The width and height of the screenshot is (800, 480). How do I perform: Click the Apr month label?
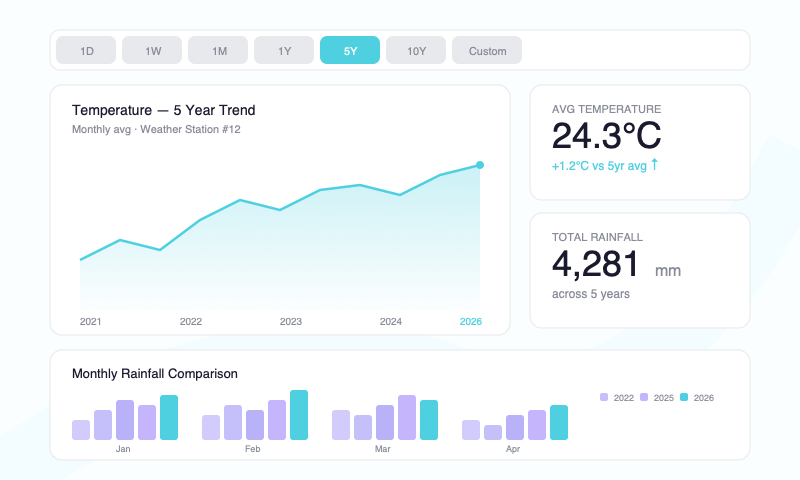[x=513, y=449]
